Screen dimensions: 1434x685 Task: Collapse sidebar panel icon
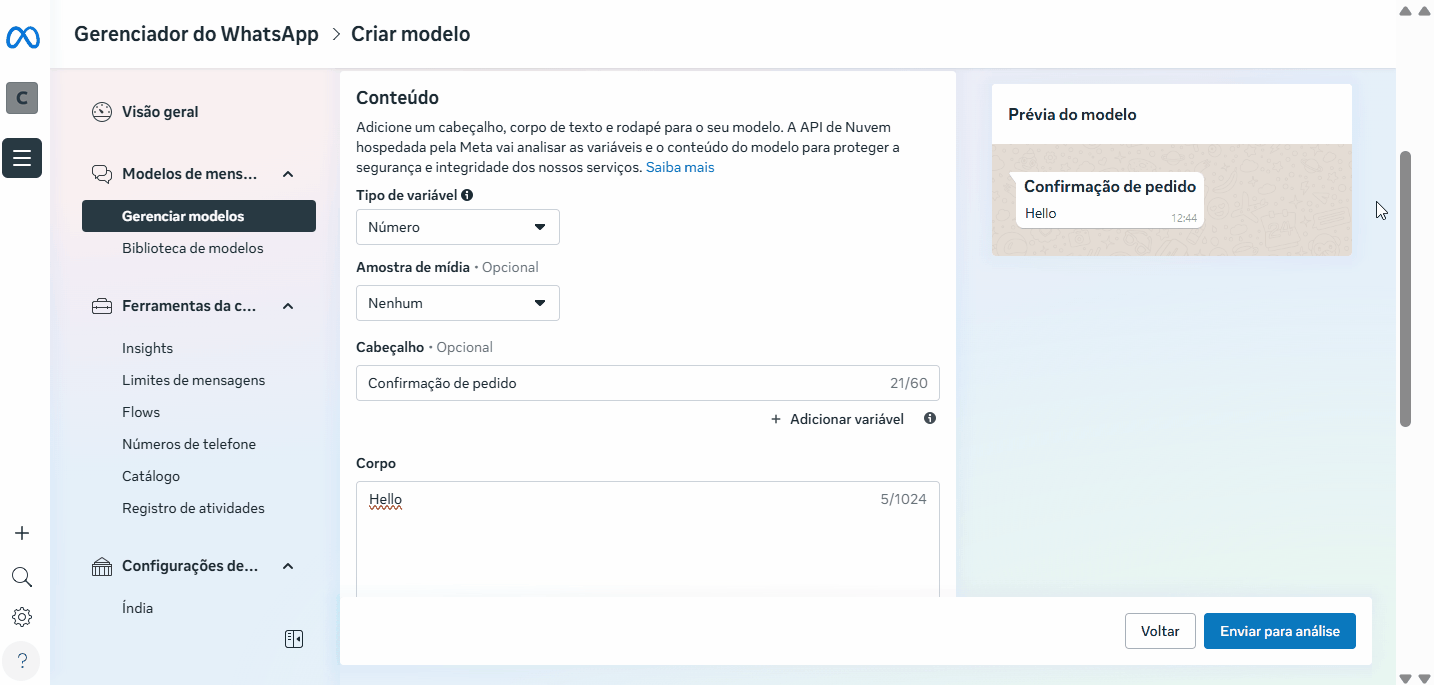point(293,639)
